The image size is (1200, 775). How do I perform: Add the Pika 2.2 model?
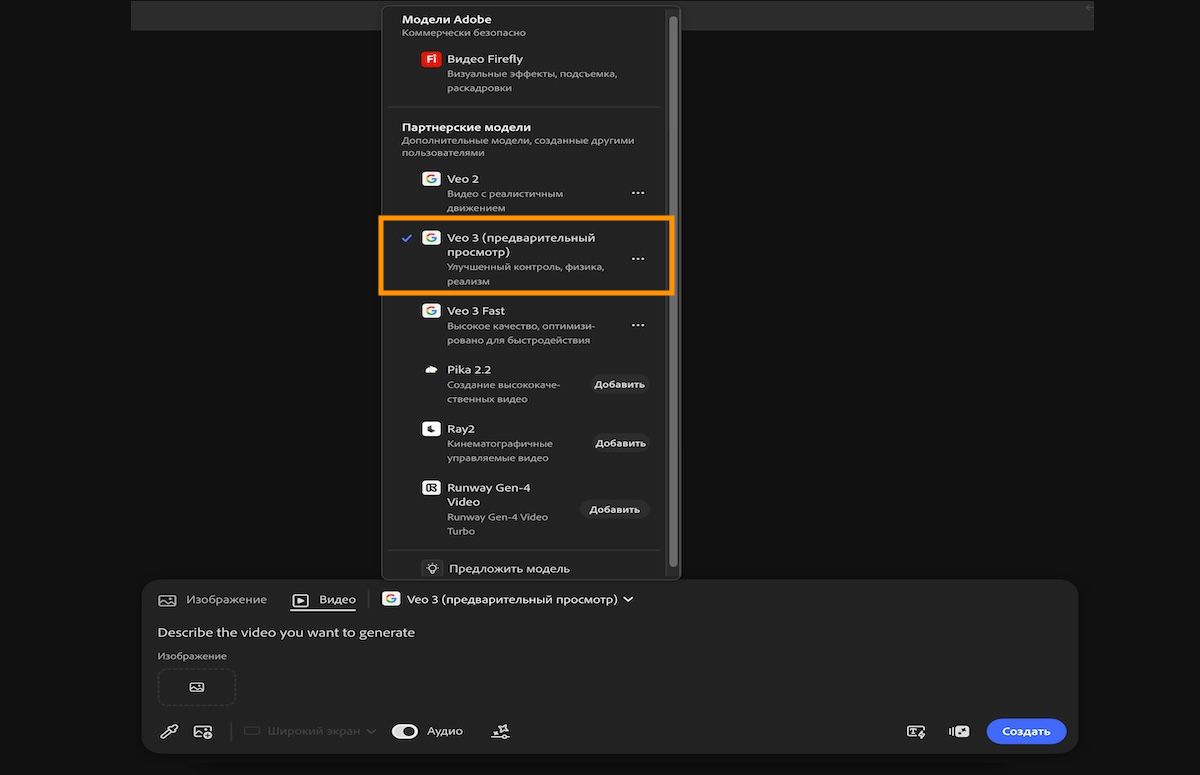click(620, 384)
